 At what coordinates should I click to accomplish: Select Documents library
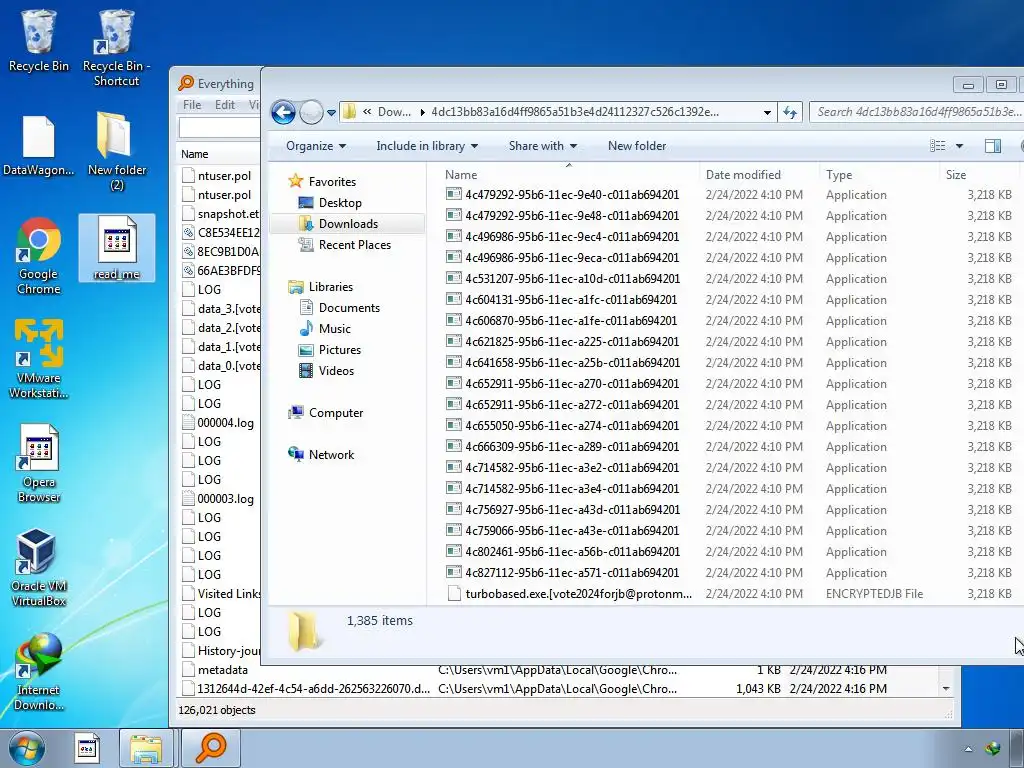[x=349, y=308]
